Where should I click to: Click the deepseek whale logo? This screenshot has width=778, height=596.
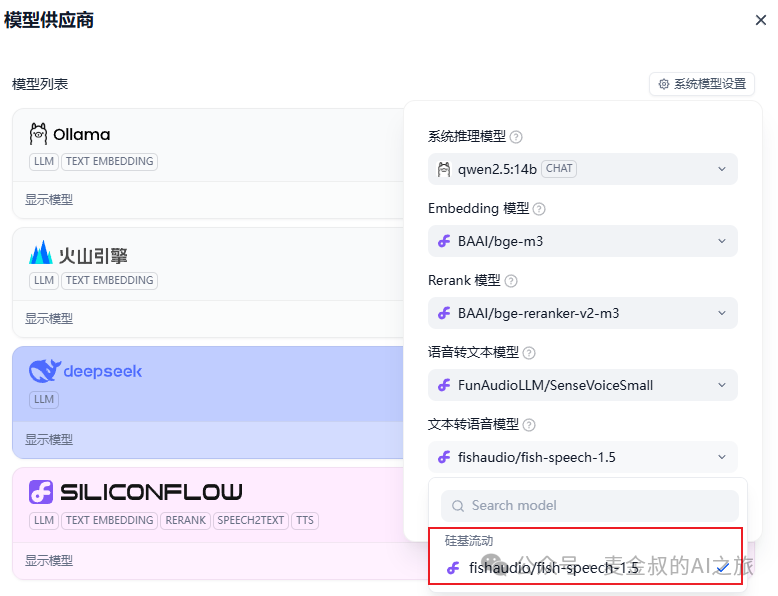[x=45, y=371]
